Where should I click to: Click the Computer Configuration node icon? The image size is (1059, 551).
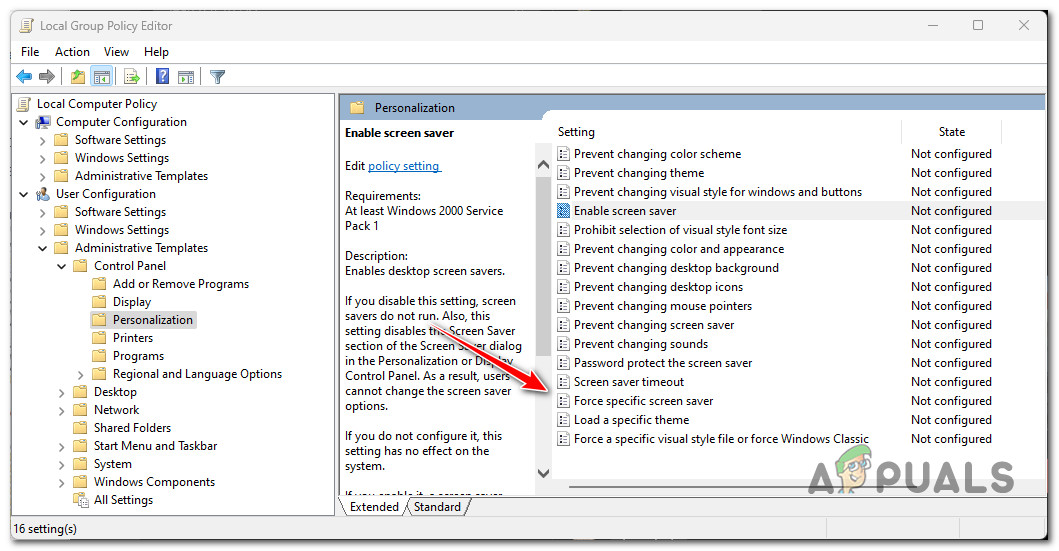point(43,122)
